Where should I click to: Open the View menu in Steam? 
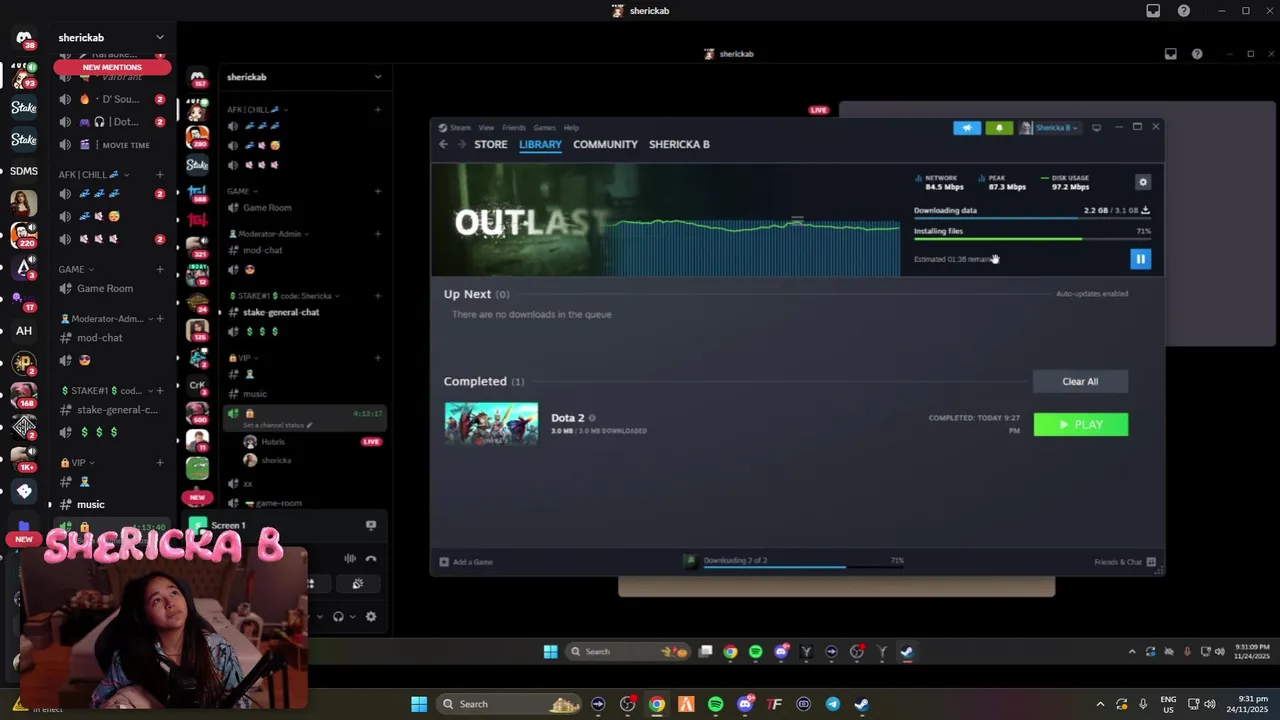pos(486,128)
